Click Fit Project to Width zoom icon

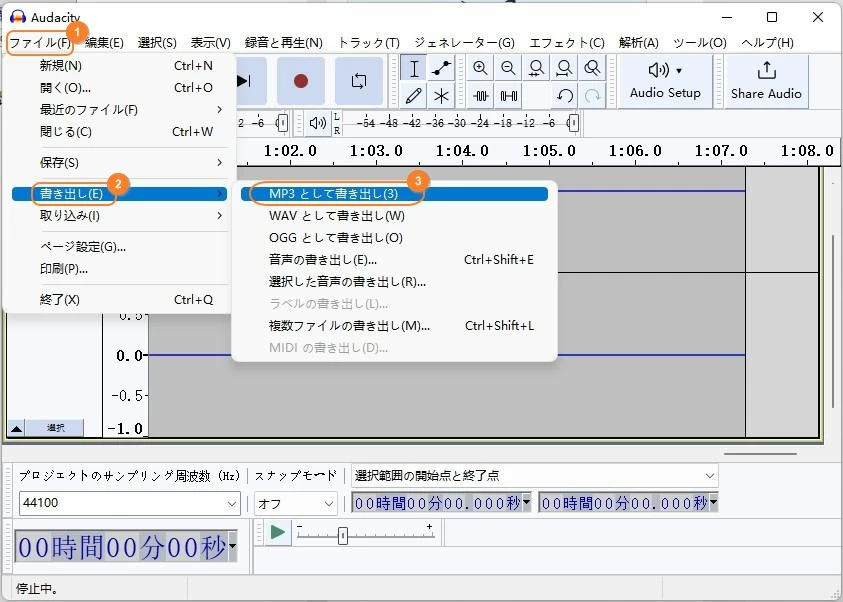(x=563, y=68)
